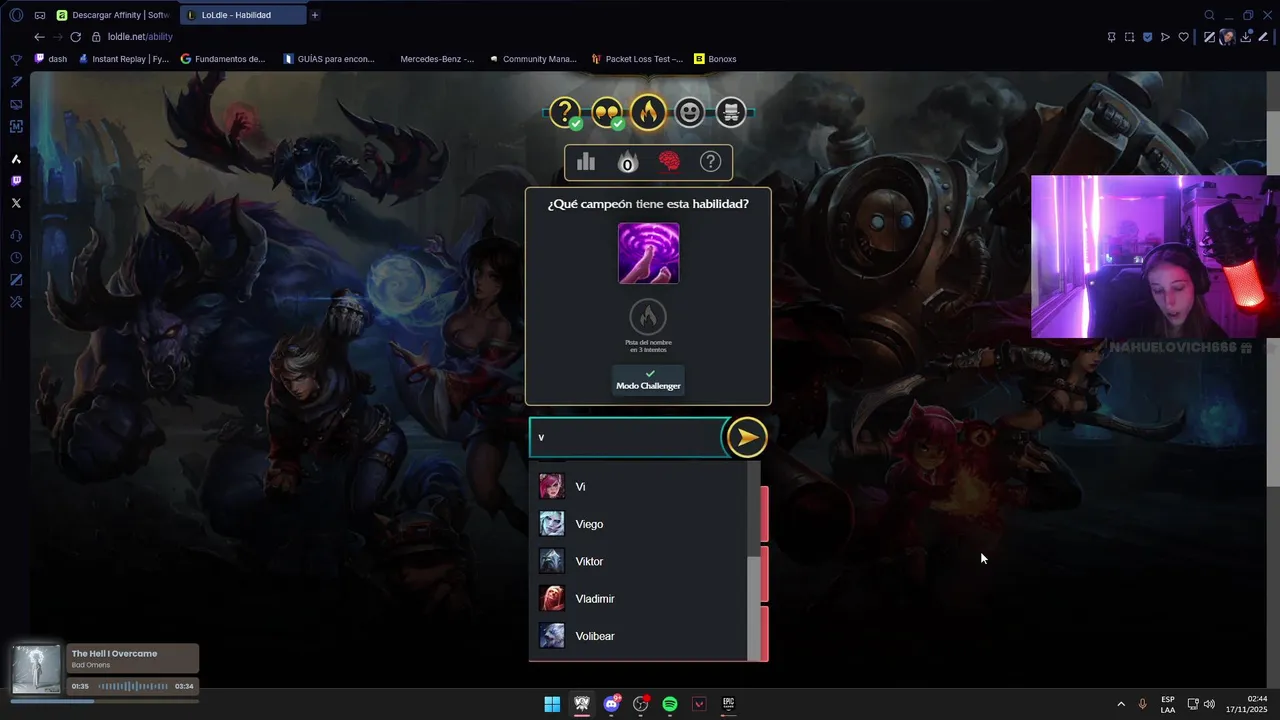Open Epic Games launcher from taskbar

pyautogui.click(x=729, y=704)
